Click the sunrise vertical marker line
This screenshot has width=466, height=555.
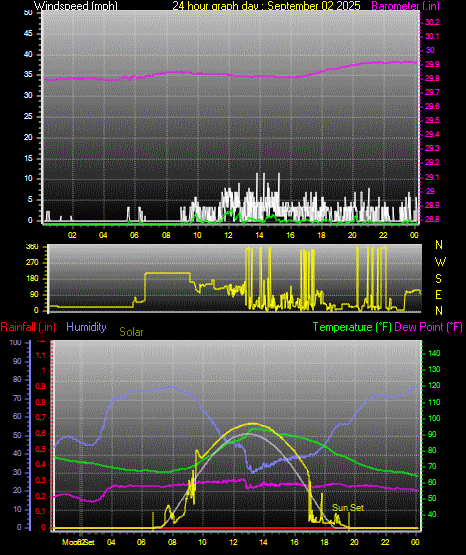click(153, 521)
